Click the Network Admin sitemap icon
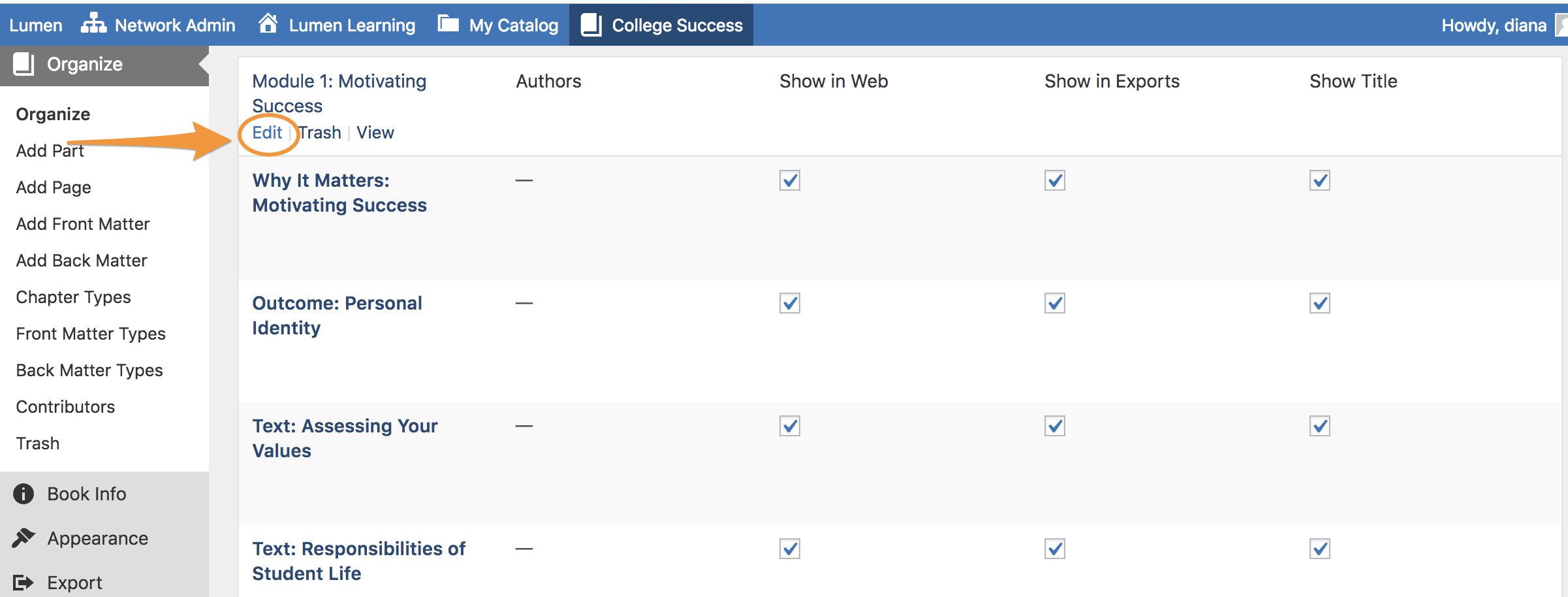The image size is (1568, 597). tap(93, 24)
